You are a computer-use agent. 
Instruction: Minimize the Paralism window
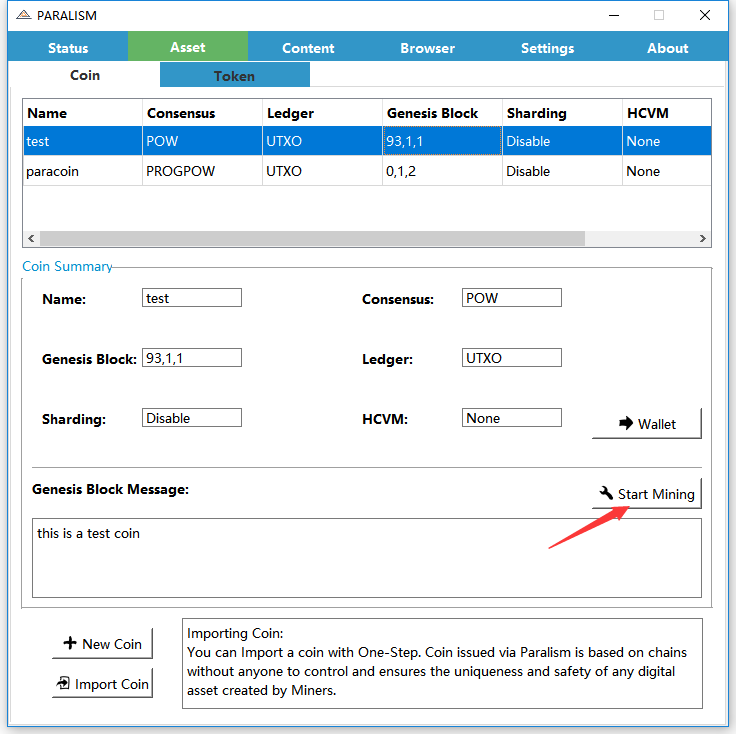pyautogui.click(x=613, y=15)
